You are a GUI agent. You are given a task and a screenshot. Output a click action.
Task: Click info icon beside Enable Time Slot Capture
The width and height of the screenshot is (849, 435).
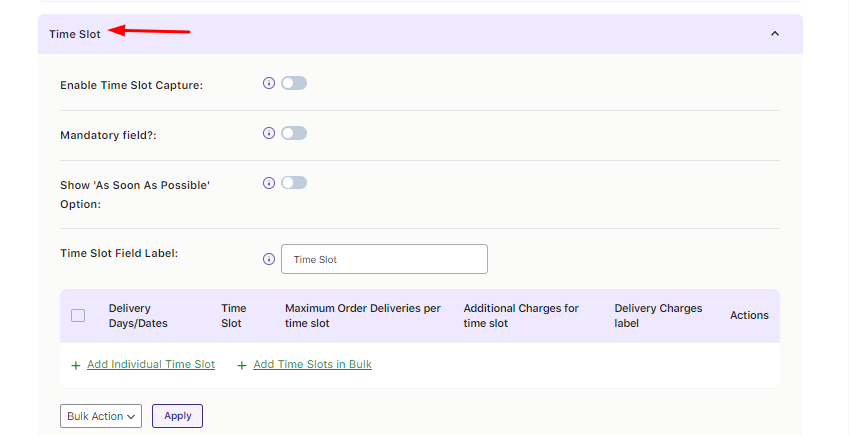(x=268, y=84)
